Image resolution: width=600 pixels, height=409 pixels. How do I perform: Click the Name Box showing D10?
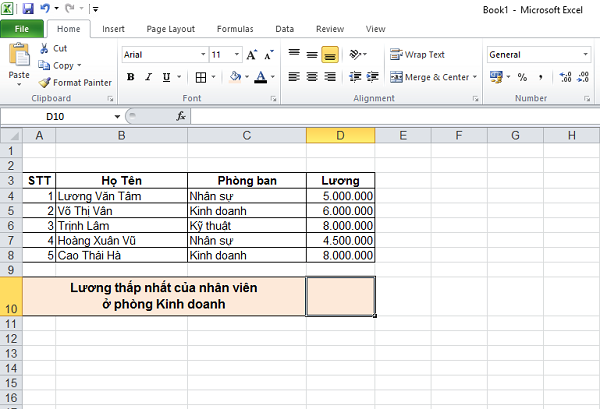coord(55,116)
